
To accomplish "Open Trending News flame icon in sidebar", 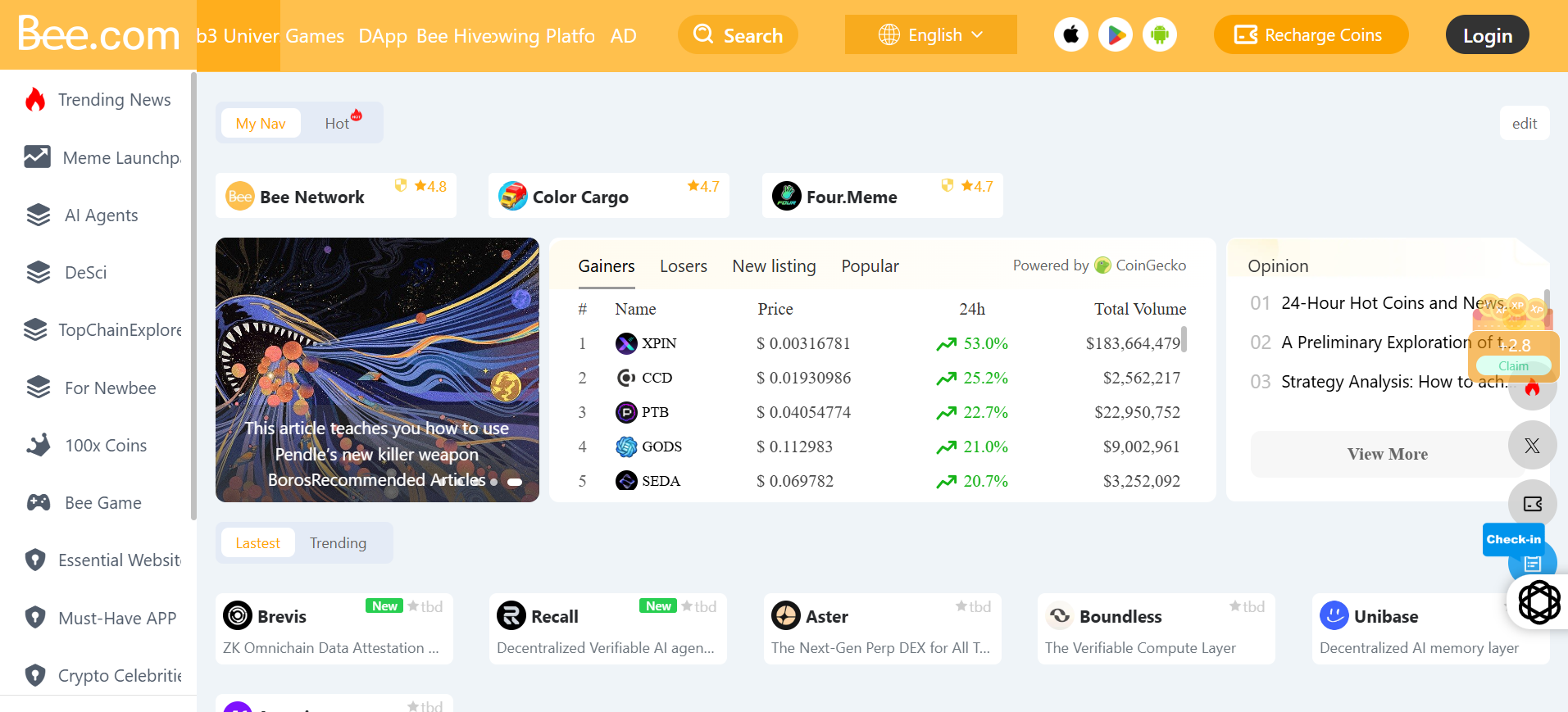I will 35,100.
